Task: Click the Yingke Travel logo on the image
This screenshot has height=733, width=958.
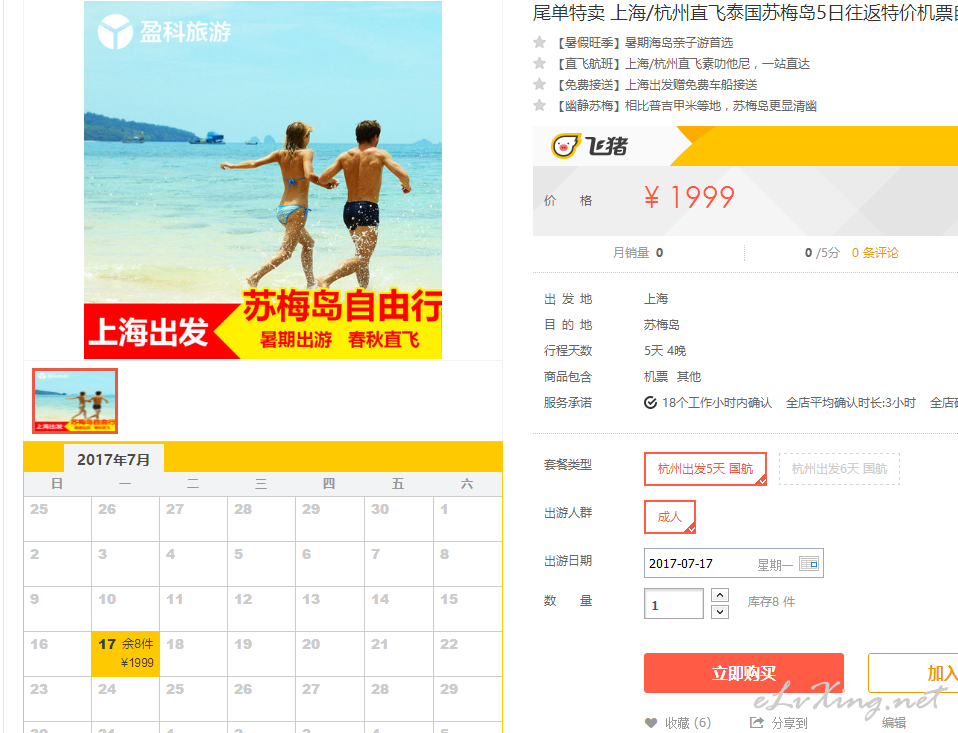Action: [x=164, y=31]
